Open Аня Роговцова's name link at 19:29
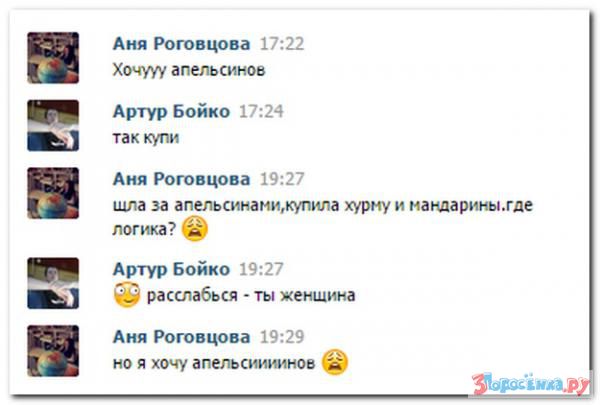 [x=181, y=337]
